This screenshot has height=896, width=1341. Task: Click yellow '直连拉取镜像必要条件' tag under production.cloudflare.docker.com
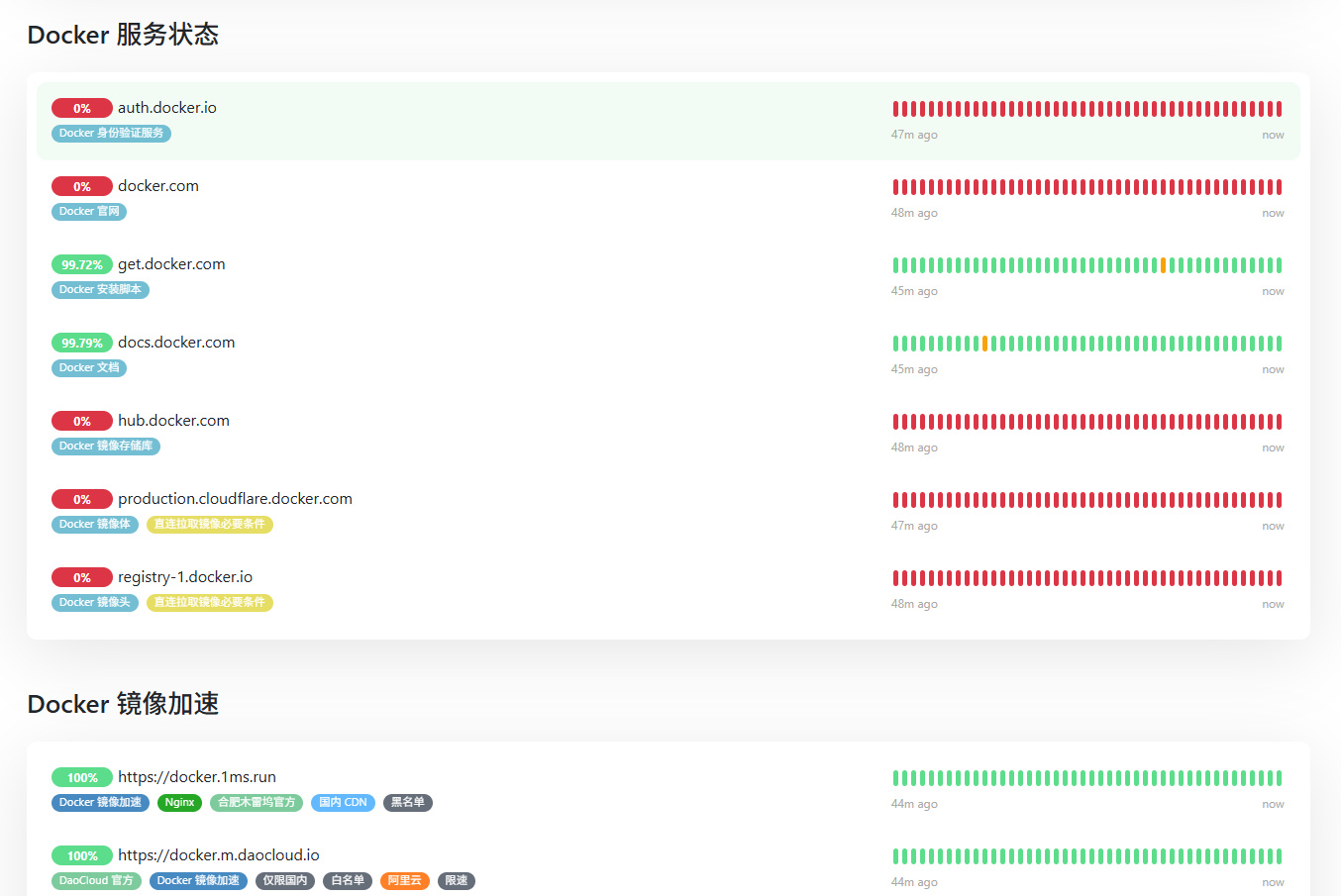210,525
